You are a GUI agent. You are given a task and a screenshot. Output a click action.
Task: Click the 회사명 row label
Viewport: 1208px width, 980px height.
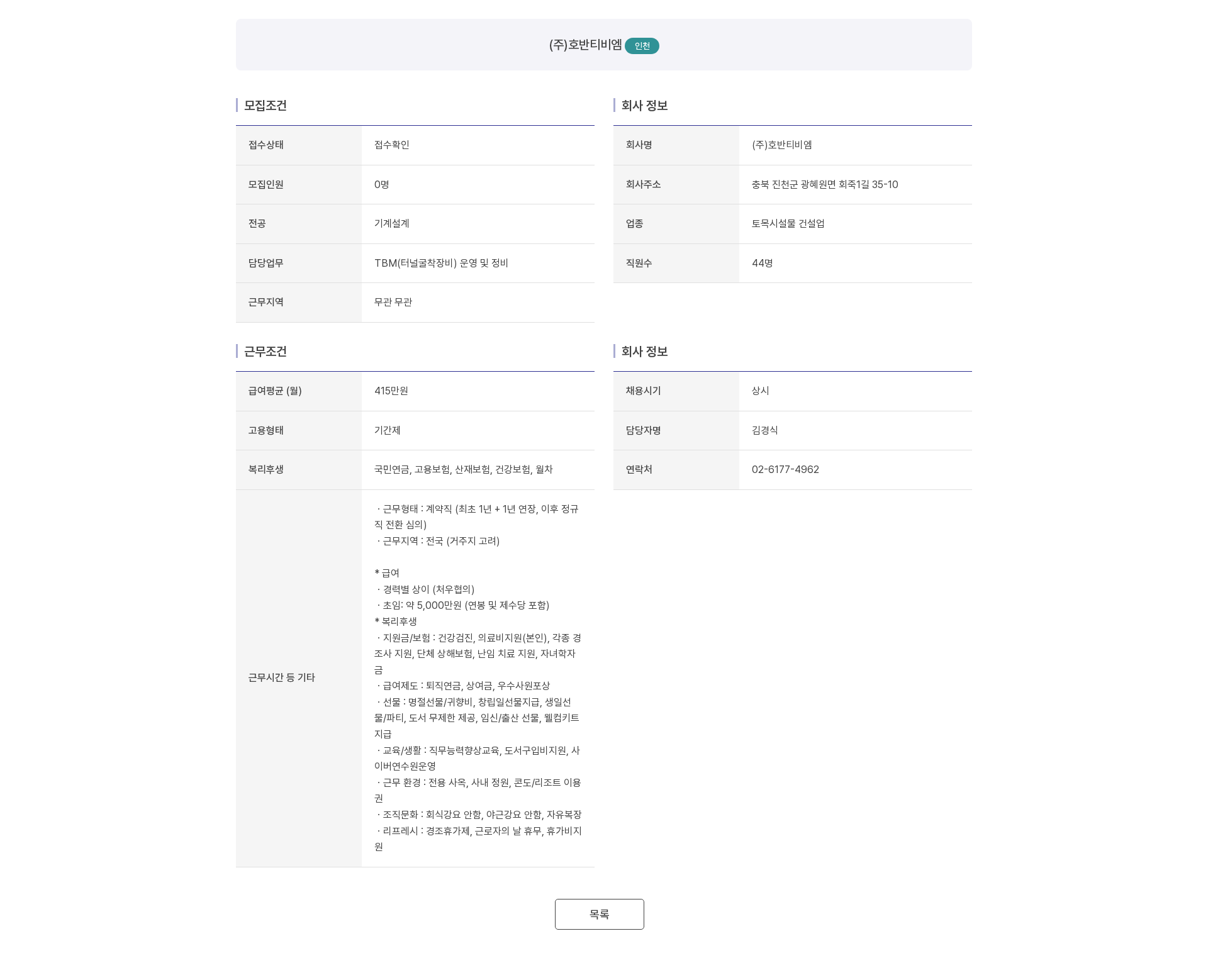(x=639, y=145)
